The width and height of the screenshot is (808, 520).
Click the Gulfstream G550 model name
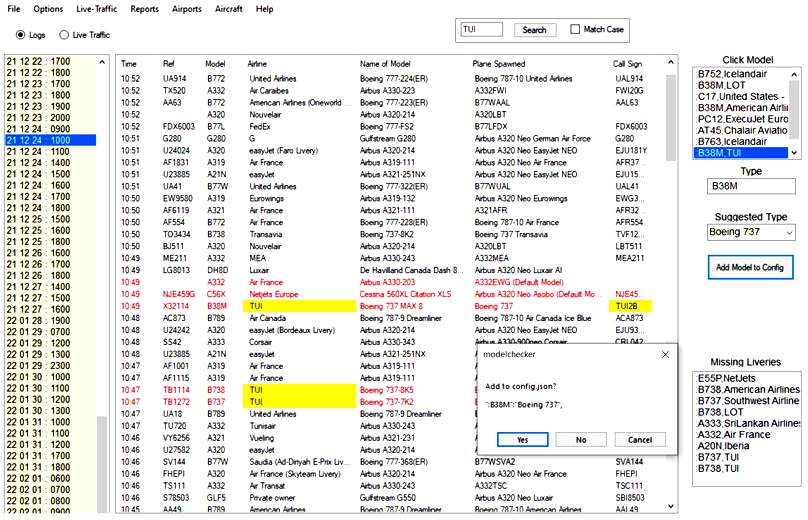coord(388,498)
